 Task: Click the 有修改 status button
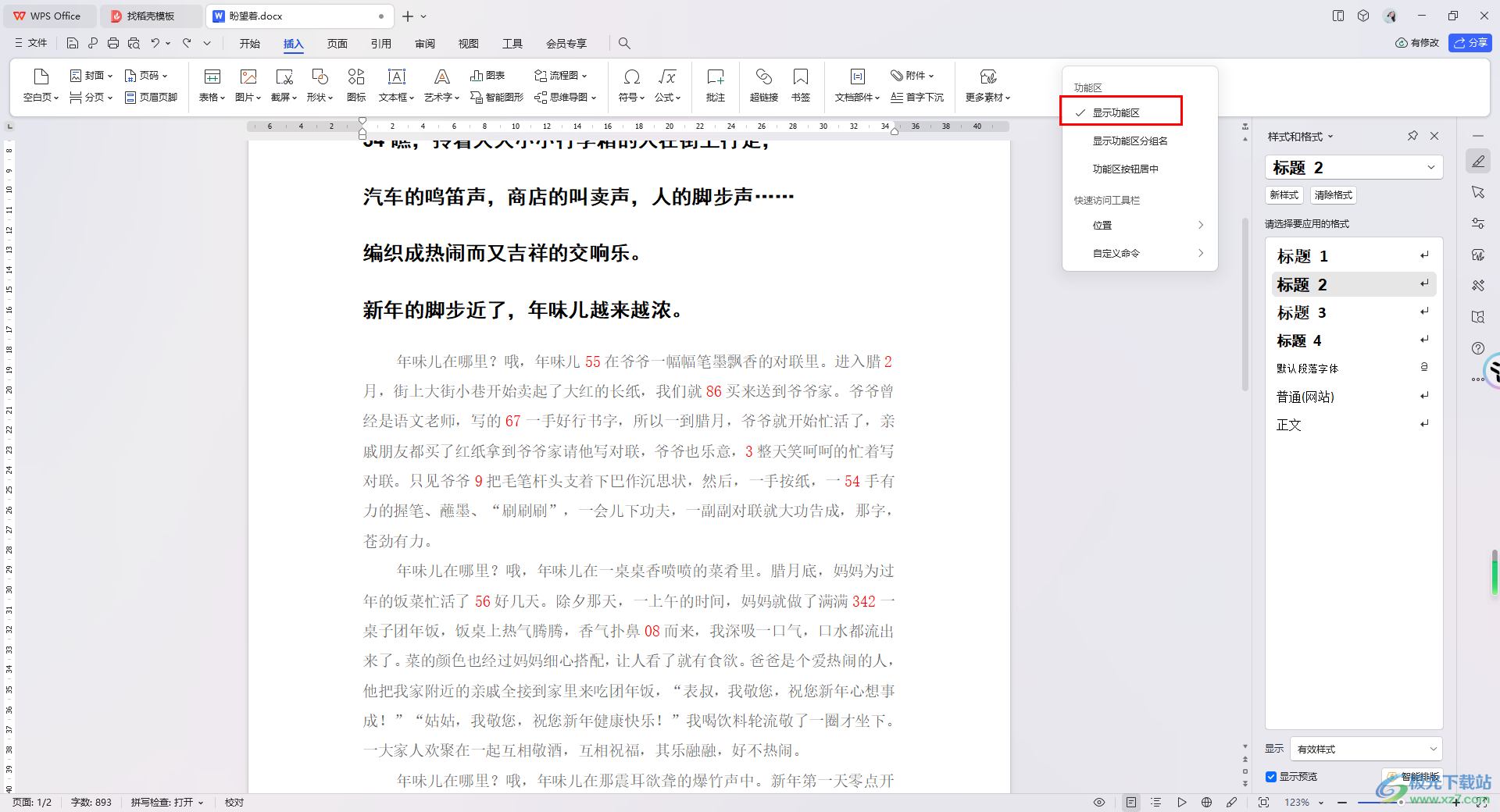1417,43
